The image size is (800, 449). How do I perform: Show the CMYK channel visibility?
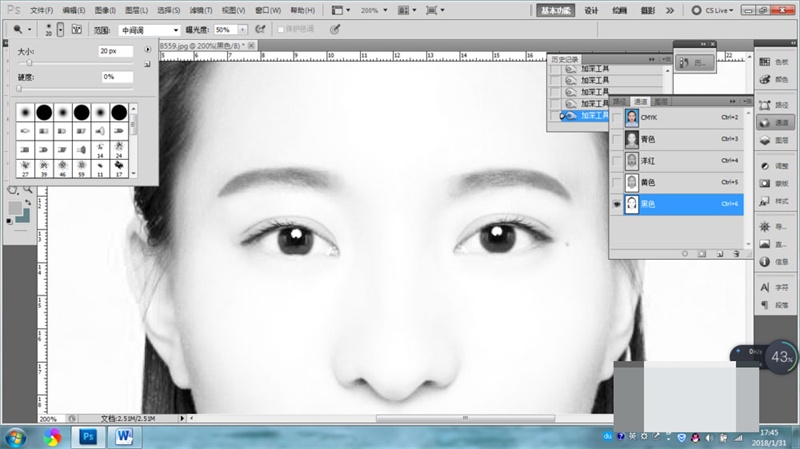pos(616,117)
